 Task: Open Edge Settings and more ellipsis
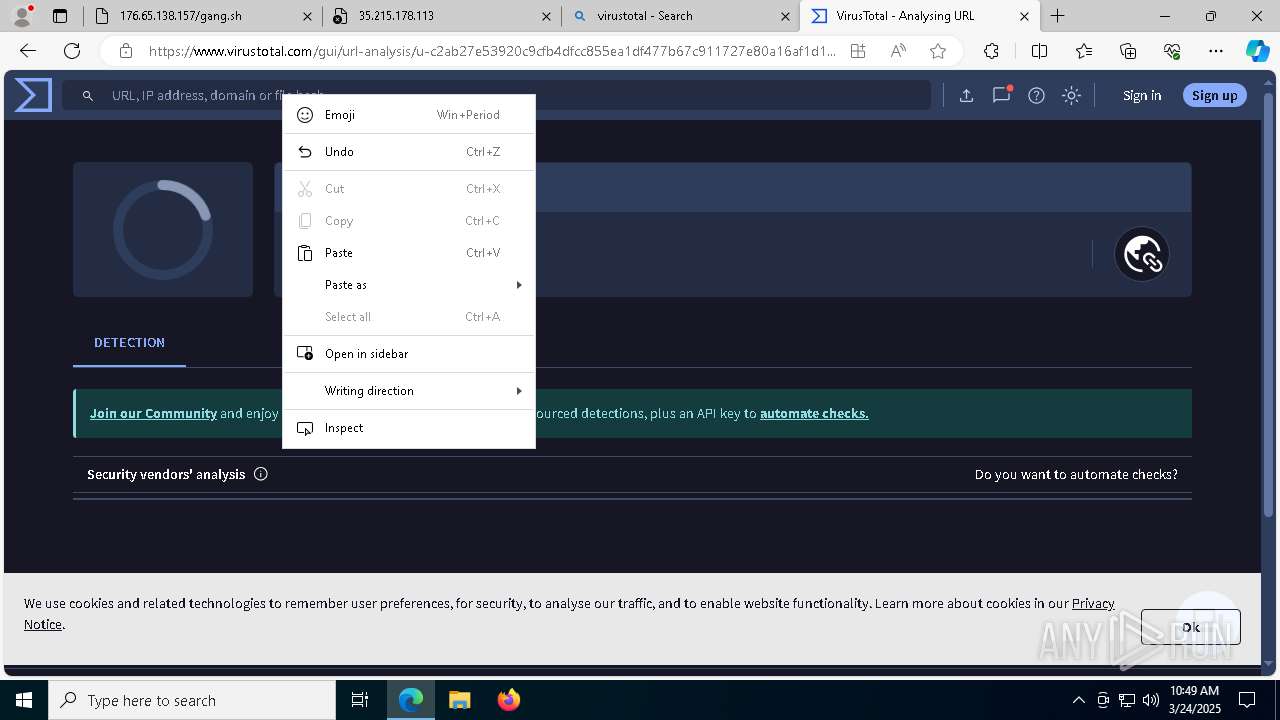tap(1216, 51)
